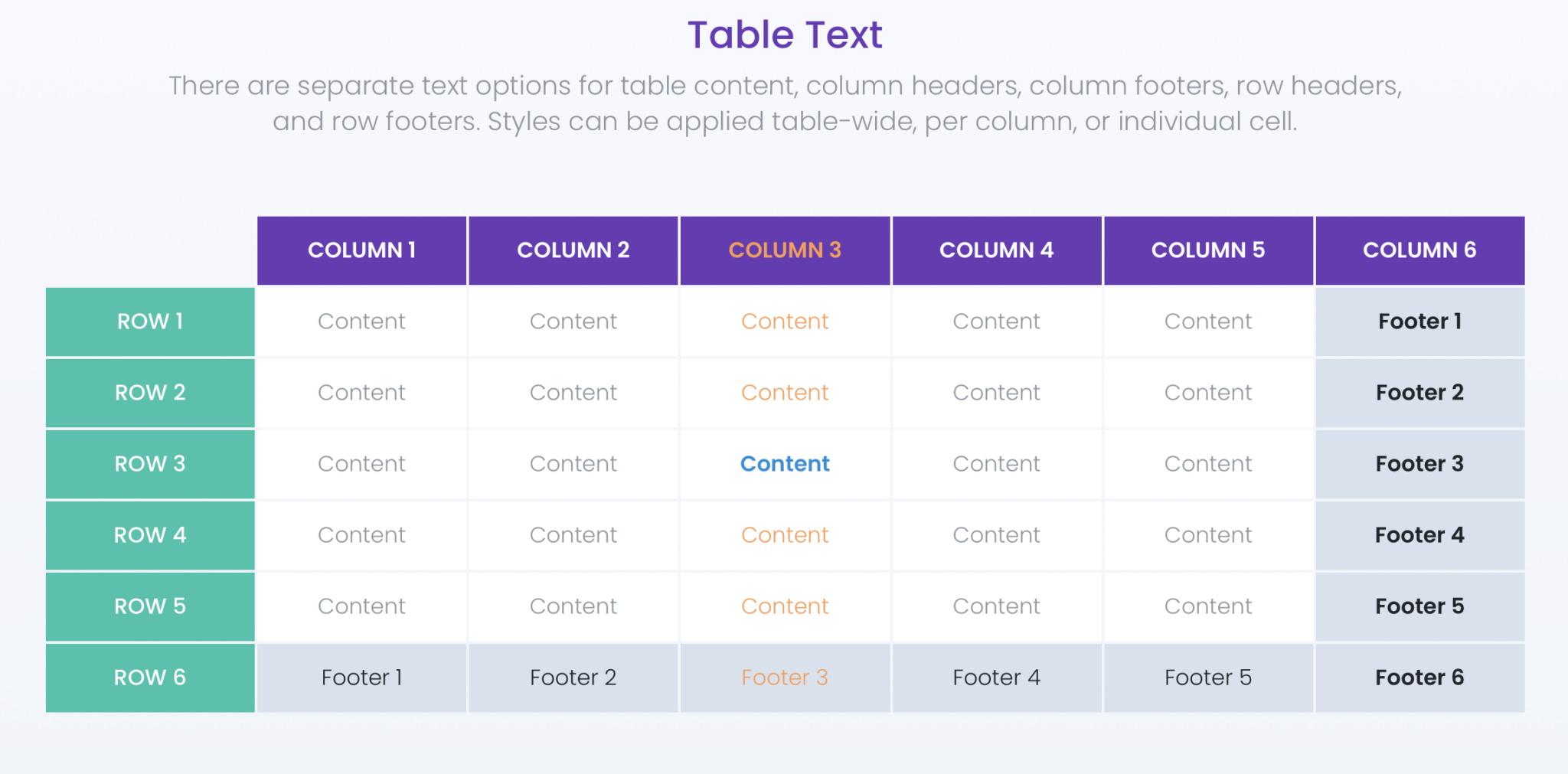This screenshot has width=1568, height=774.
Task: Select the ROW 2 row header
Action: [x=150, y=393]
